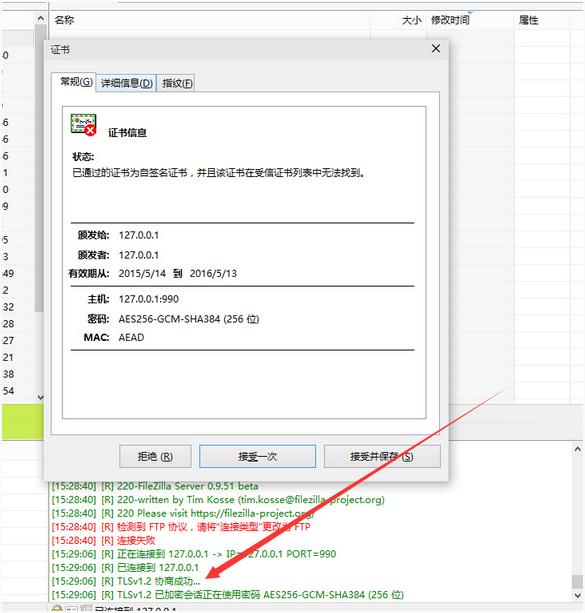Sort files by 修改时间 column header
This screenshot has width=585, height=613.
point(450,20)
